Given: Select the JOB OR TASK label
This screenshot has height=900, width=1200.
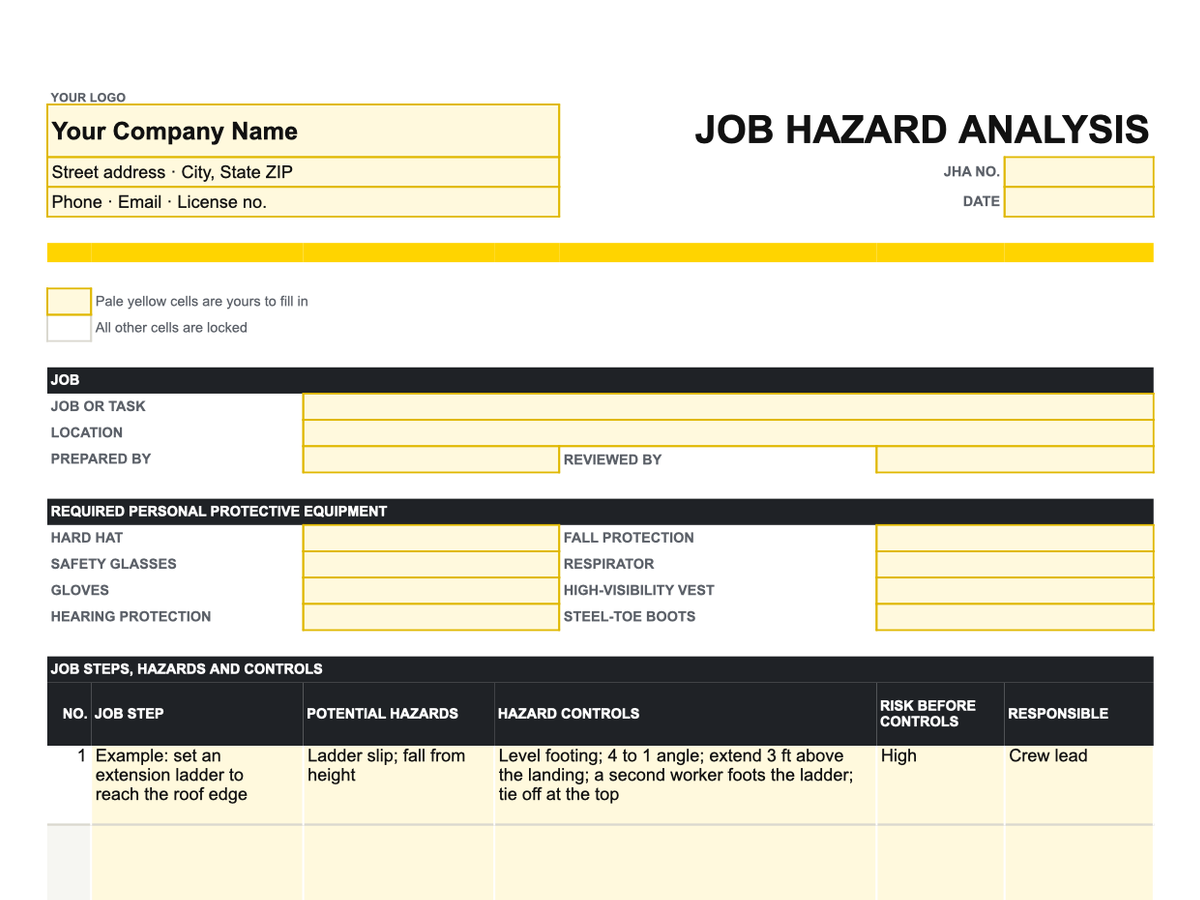Looking at the screenshot, I should [98, 406].
